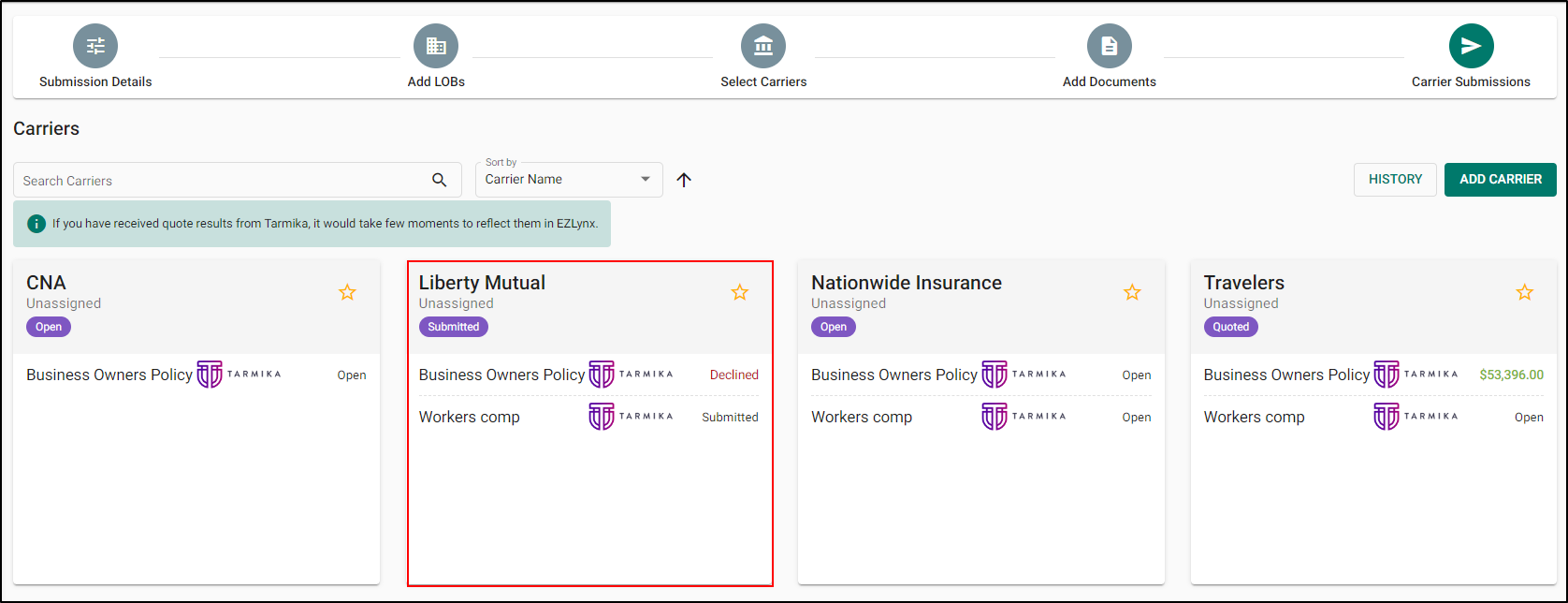Image resolution: width=1568 pixels, height=603 pixels.
Task: Open the Select Carriers step icon
Action: [763, 46]
